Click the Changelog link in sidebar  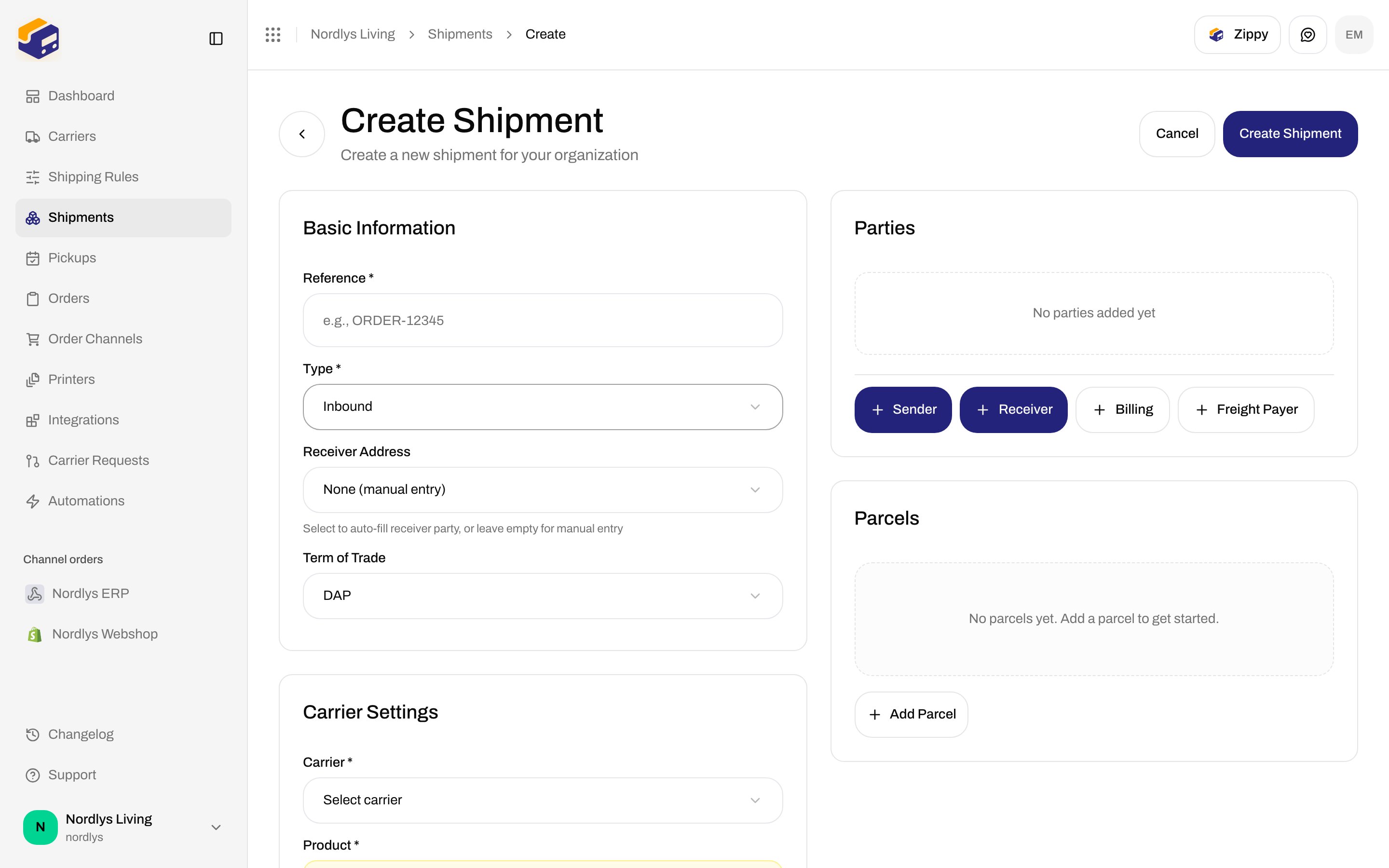[x=123, y=734]
